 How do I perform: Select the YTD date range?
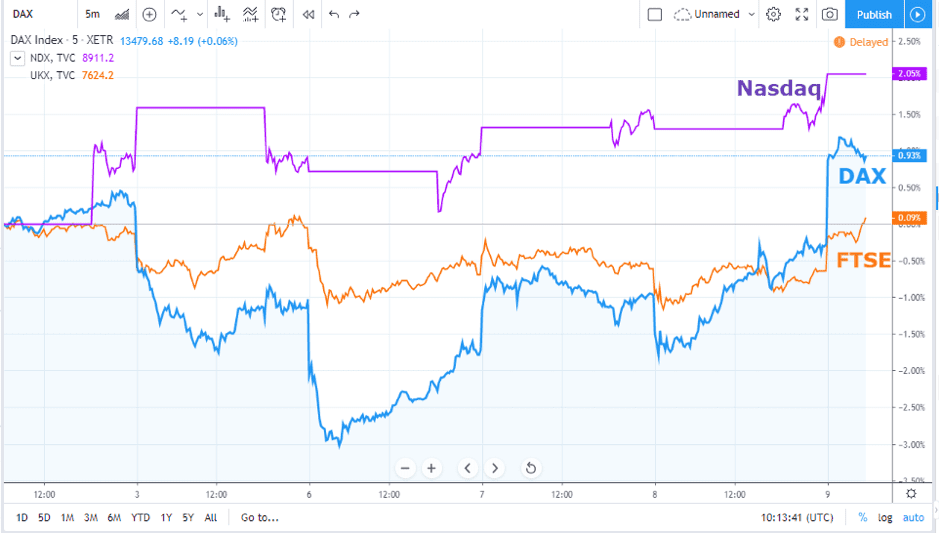pos(140,517)
